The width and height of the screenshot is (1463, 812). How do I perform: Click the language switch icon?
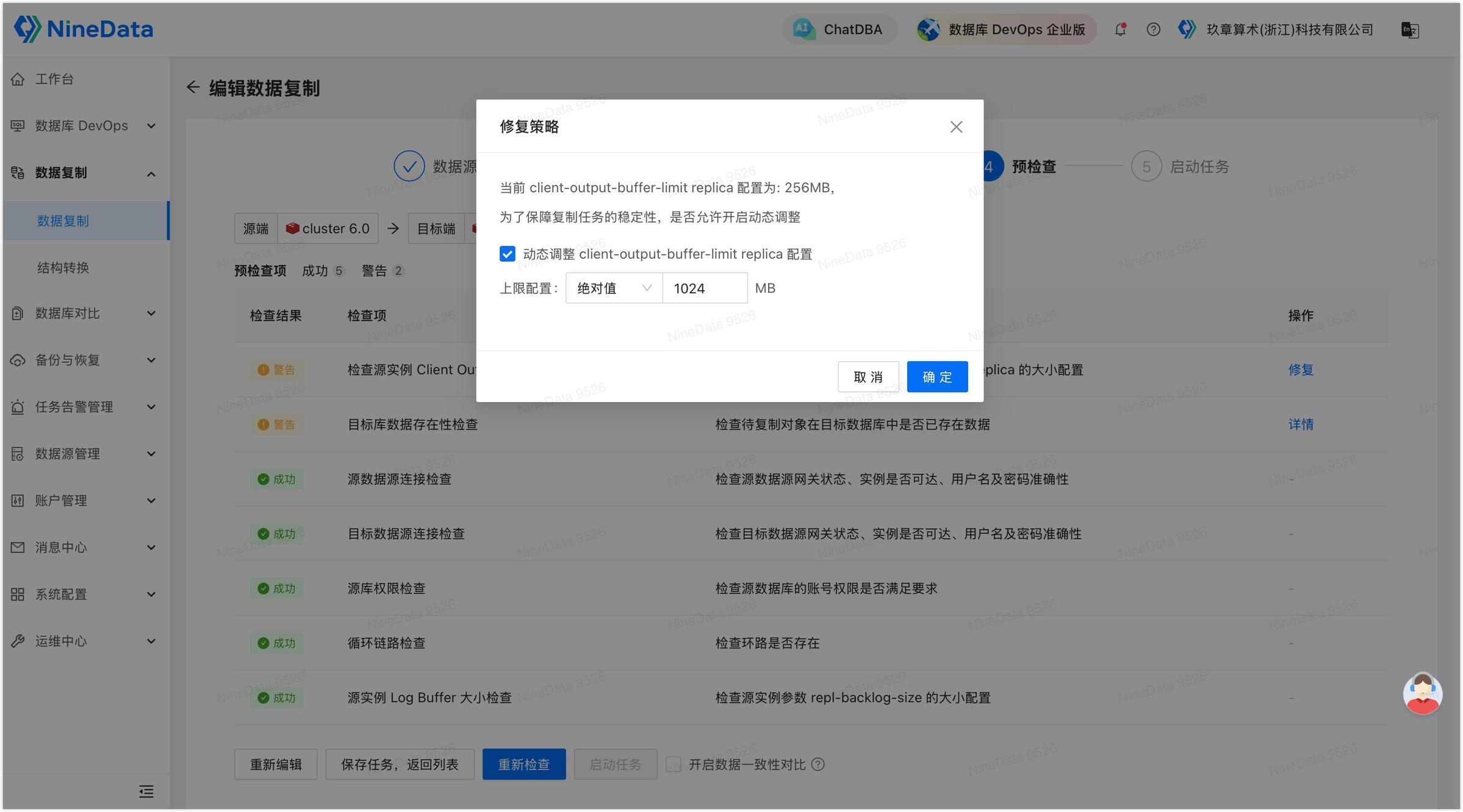coord(1410,30)
